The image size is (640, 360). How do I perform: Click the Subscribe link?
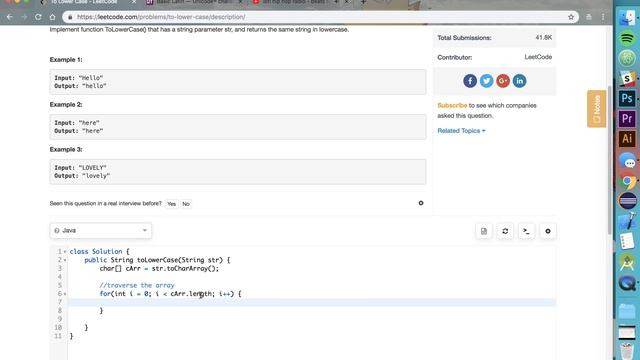tap(452, 105)
